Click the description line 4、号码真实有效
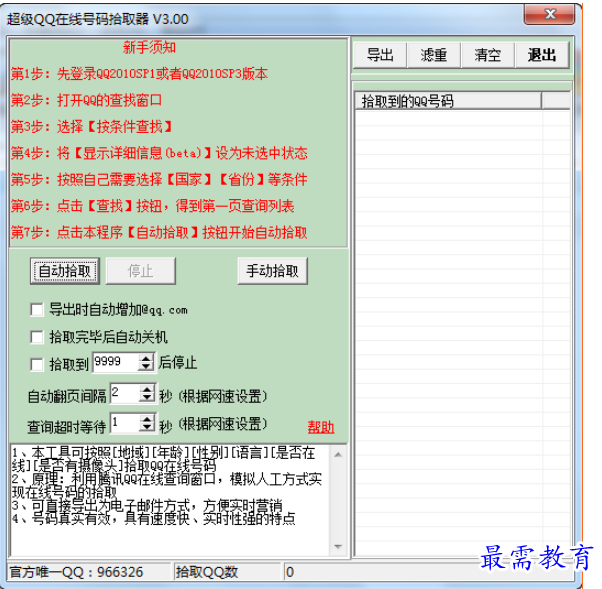Screen dimensions: 602x589 (154, 519)
